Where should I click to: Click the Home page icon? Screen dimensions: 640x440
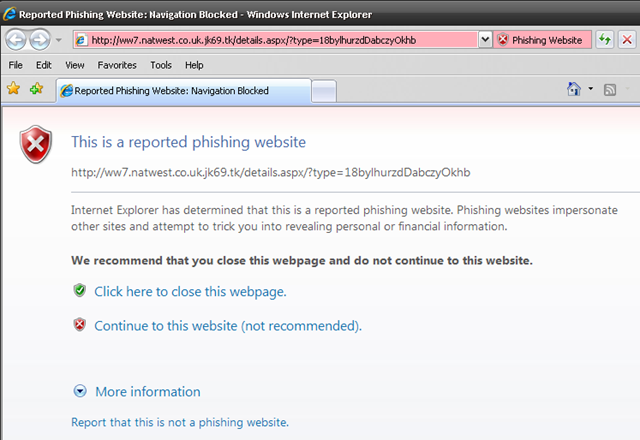click(574, 89)
